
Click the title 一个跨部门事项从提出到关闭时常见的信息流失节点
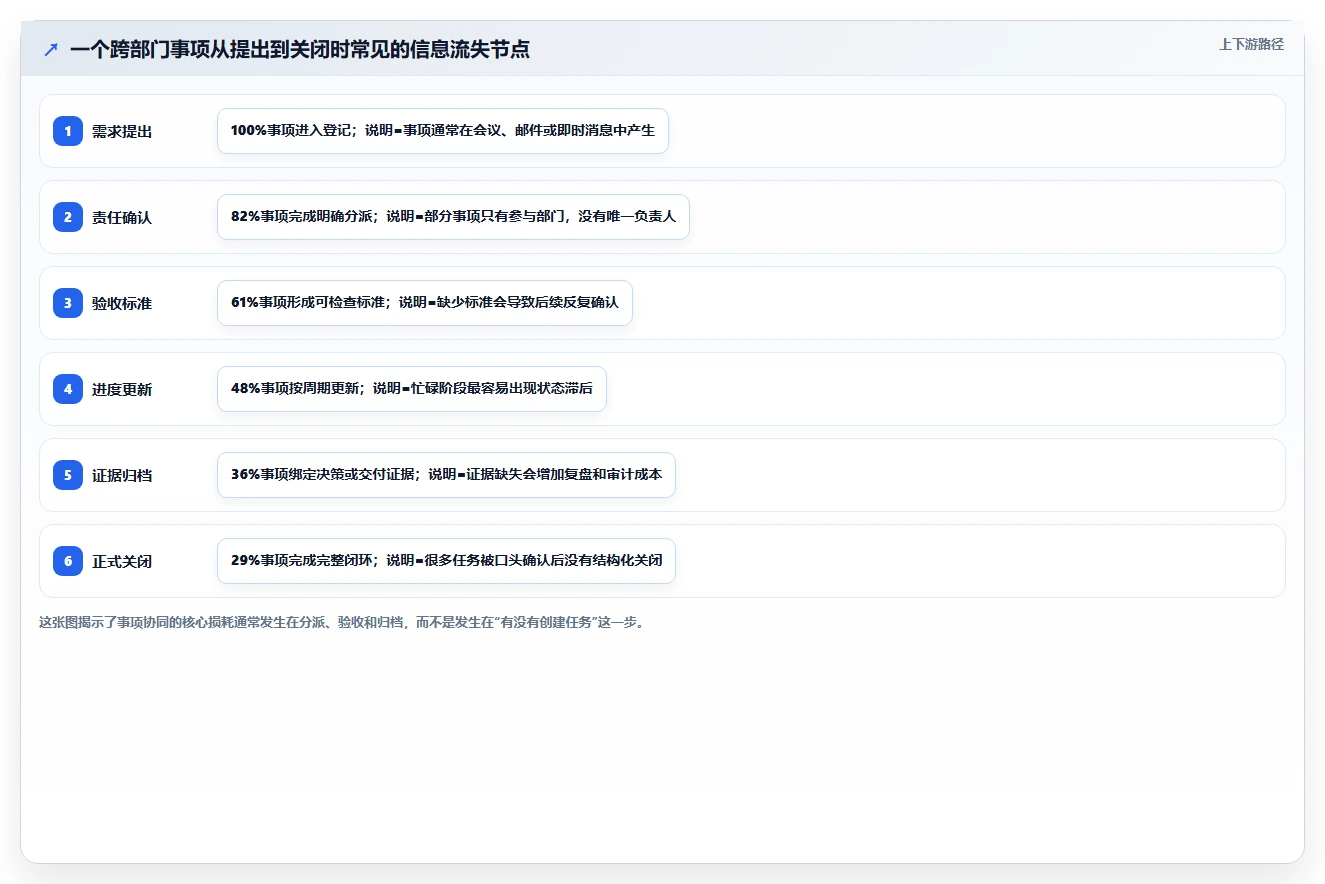tap(300, 49)
